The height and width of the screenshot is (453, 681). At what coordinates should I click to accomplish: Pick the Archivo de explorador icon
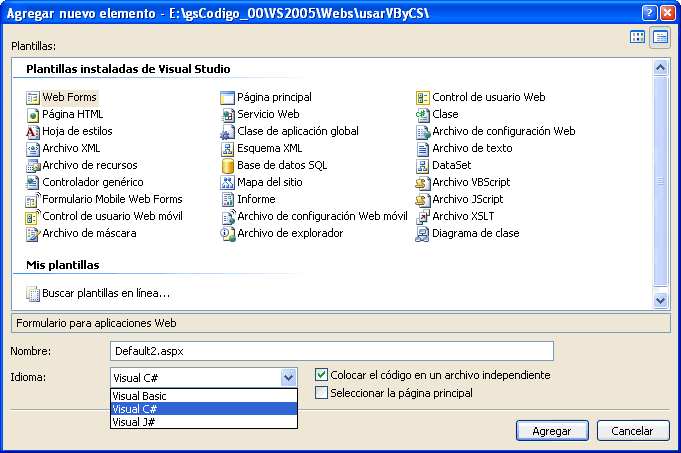[228, 234]
